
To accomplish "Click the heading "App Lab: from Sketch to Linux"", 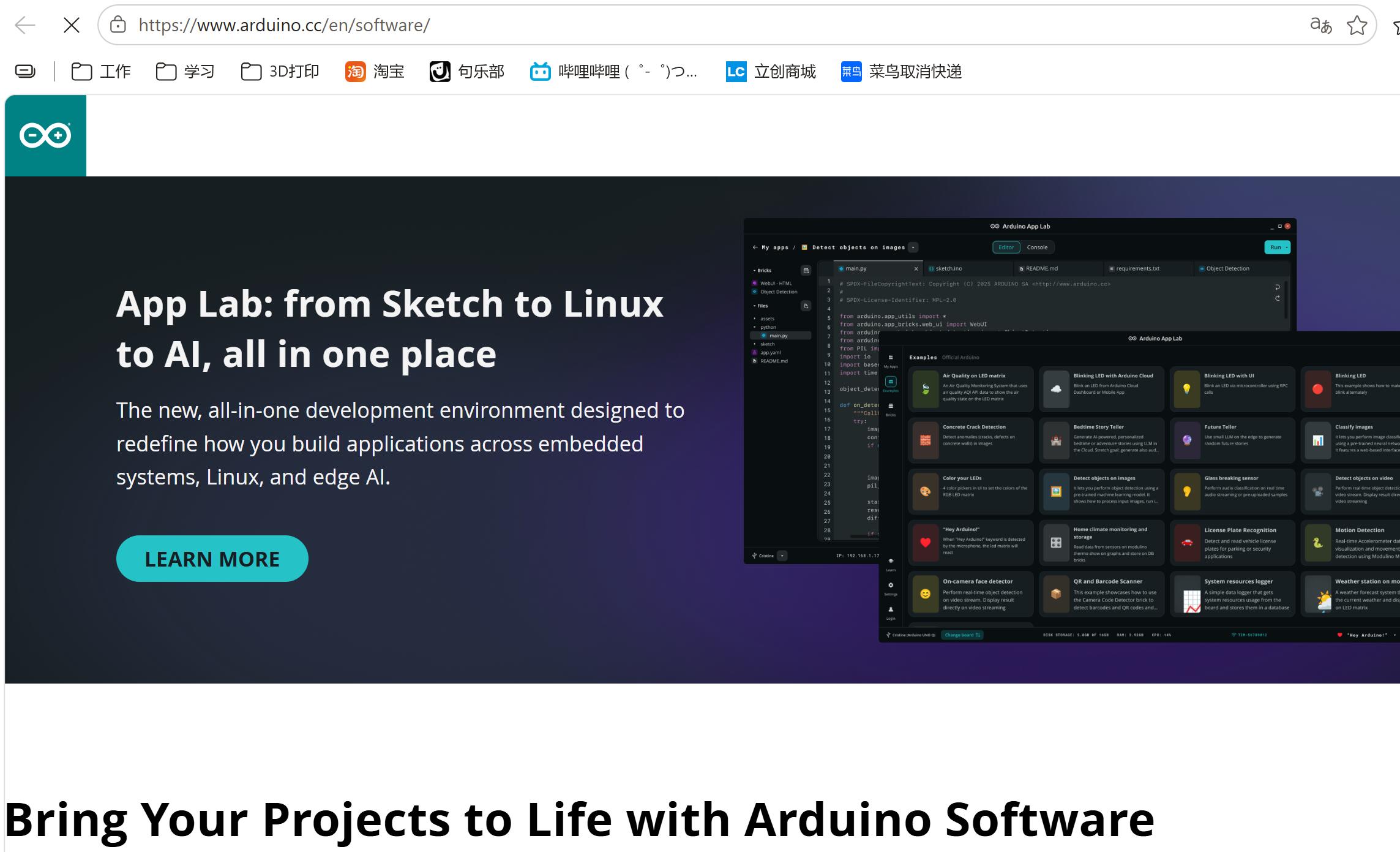I will [x=390, y=329].
